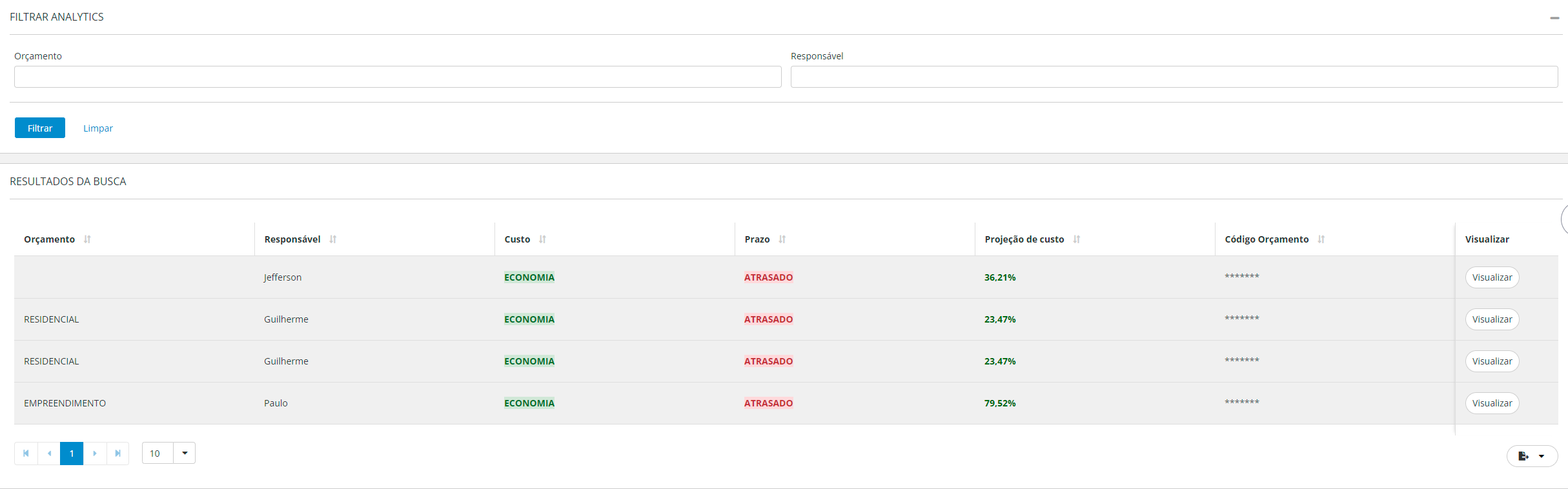Sort by Responsável column sort icon
The height and width of the screenshot is (489, 1568).
pyautogui.click(x=333, y=239)
